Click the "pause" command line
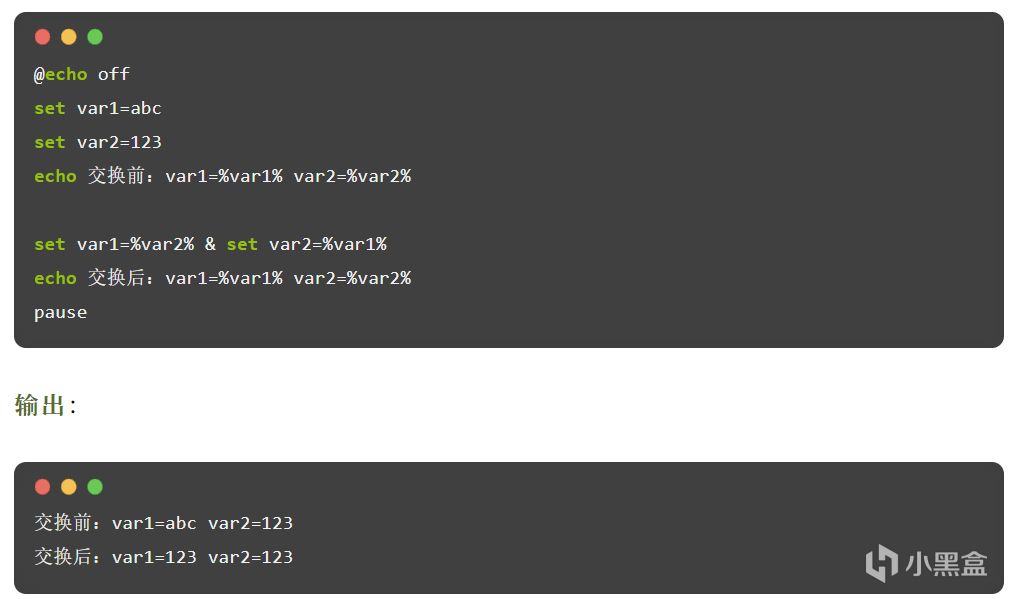The width and height of the screenshot is (1017, 599). [x=60, y=312]
